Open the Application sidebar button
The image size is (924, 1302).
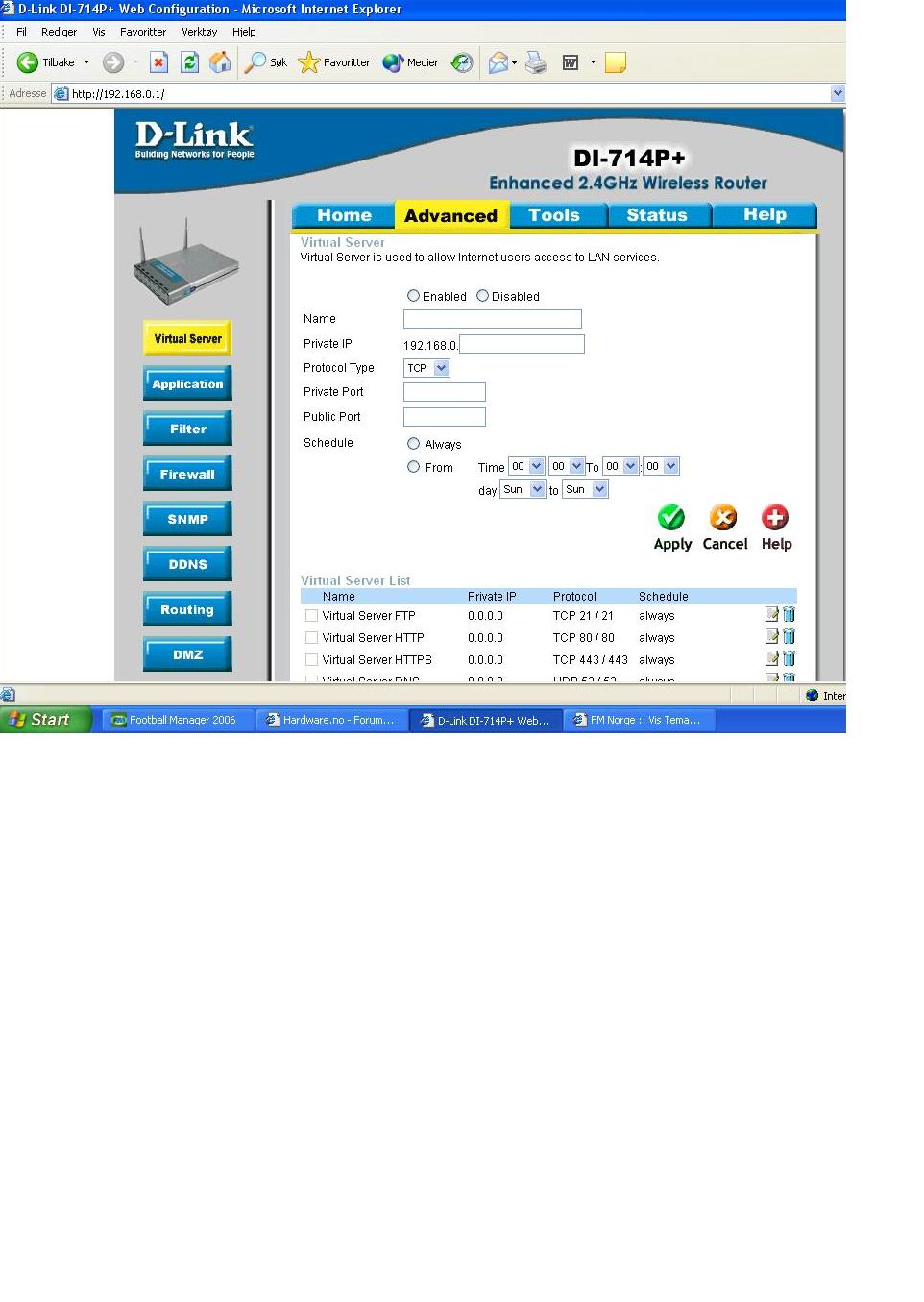click(187, 383)
